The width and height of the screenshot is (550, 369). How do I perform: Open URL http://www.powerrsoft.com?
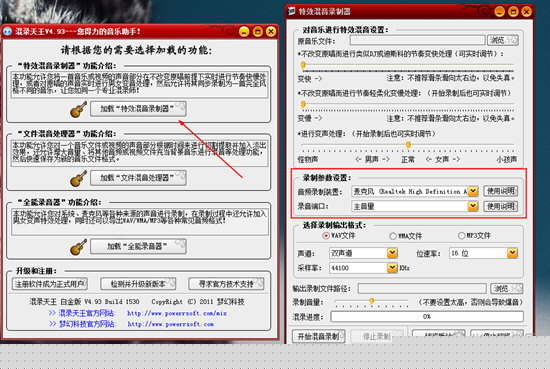point(170,324)
